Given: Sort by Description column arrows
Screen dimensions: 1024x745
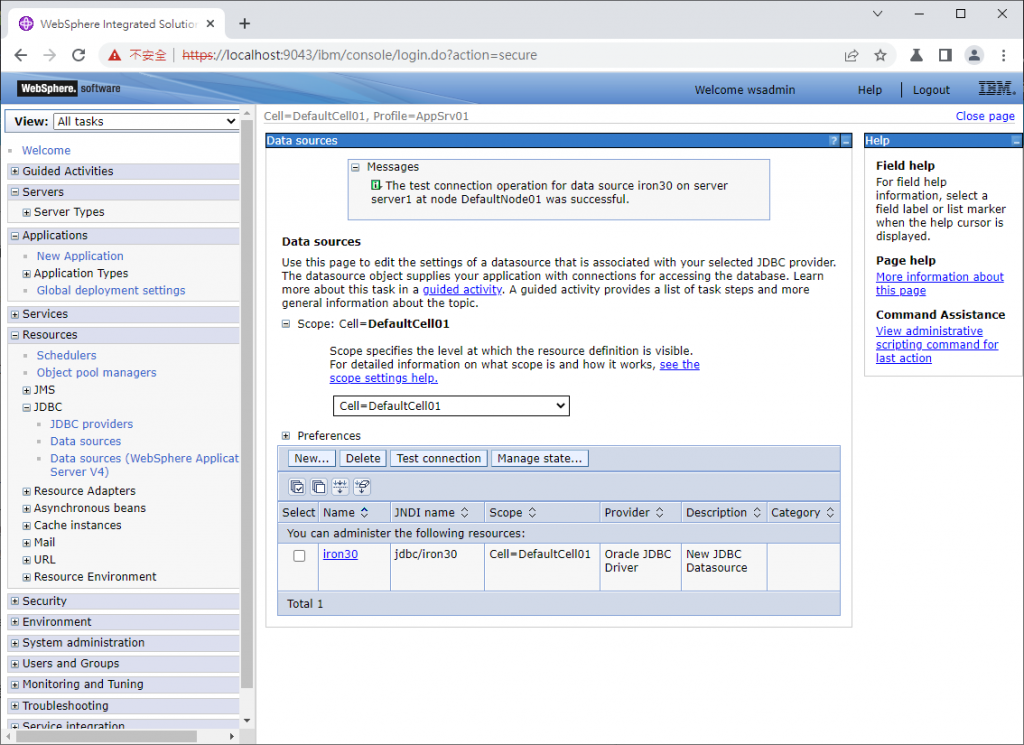Looking at the screenshot, I should [757, 513].
